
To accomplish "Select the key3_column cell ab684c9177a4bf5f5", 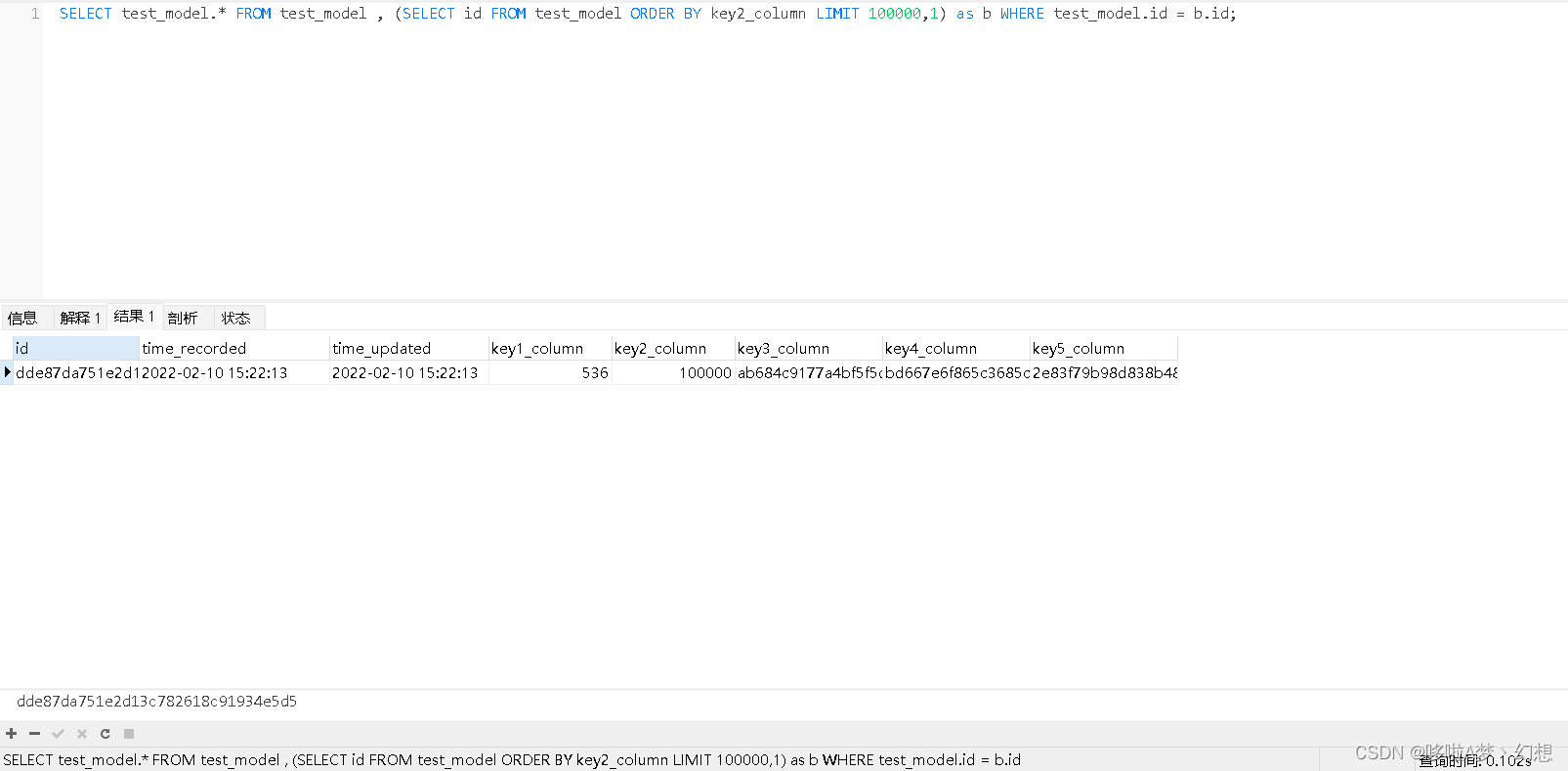I will pos(809,372).
